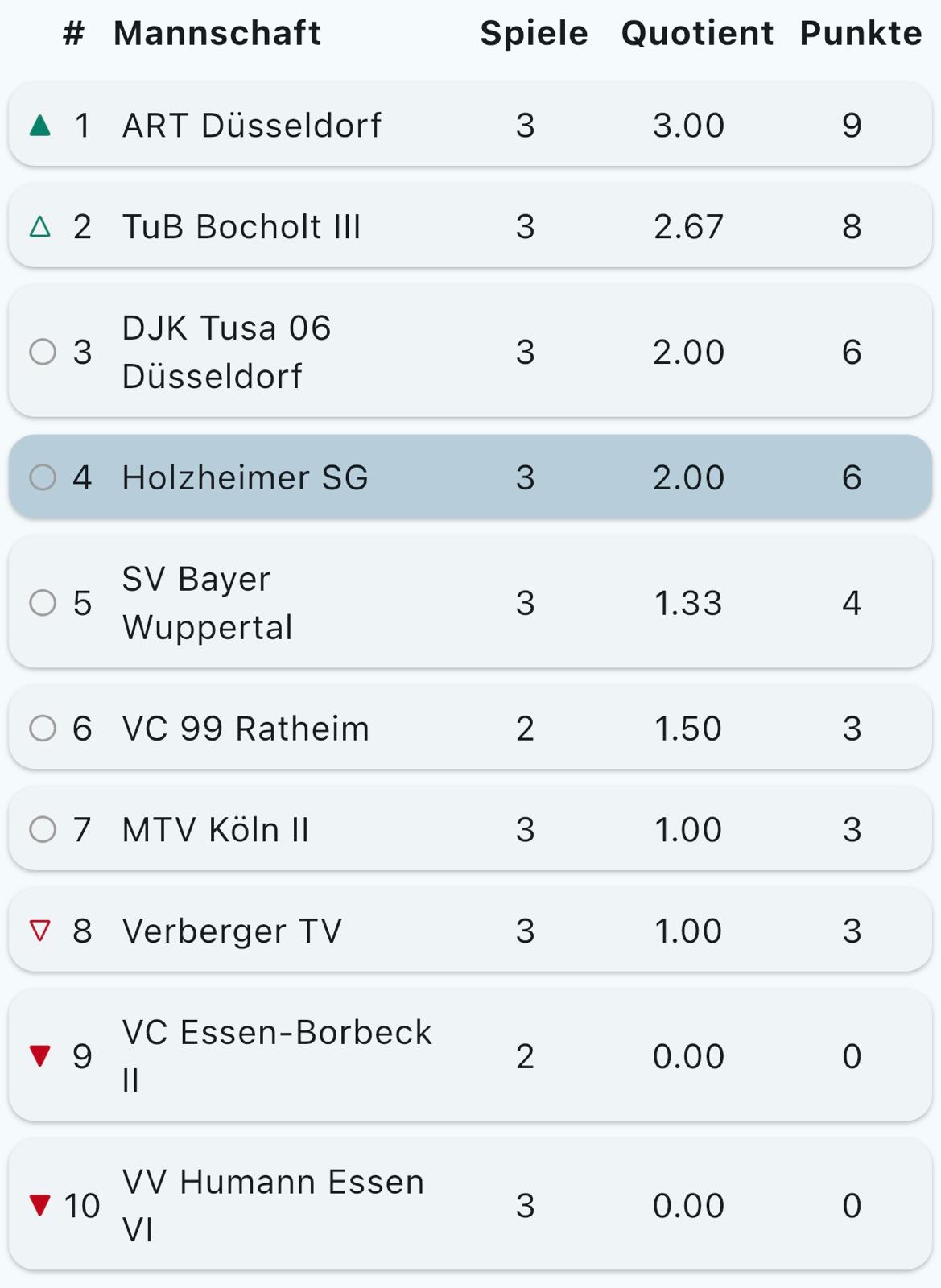Click the red outlined triangle beside Verberger TV
This screenshot has width=941, height=1288.
coord(40,931)
